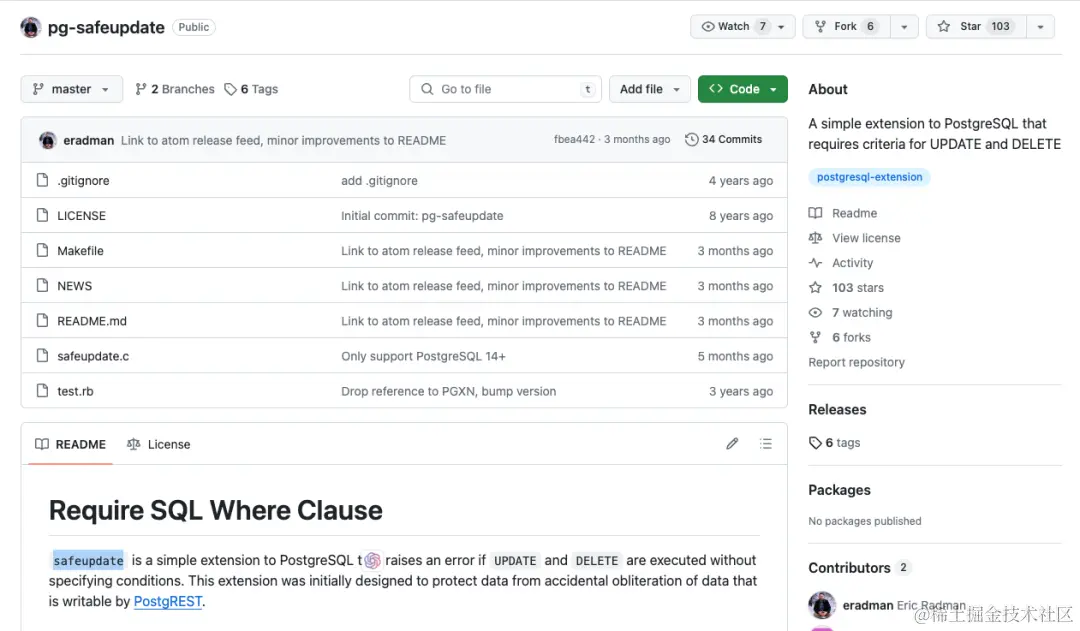Expand the Fork options dropdown arrow
This screenshot has height=631, width=1080.
[904, 27]
